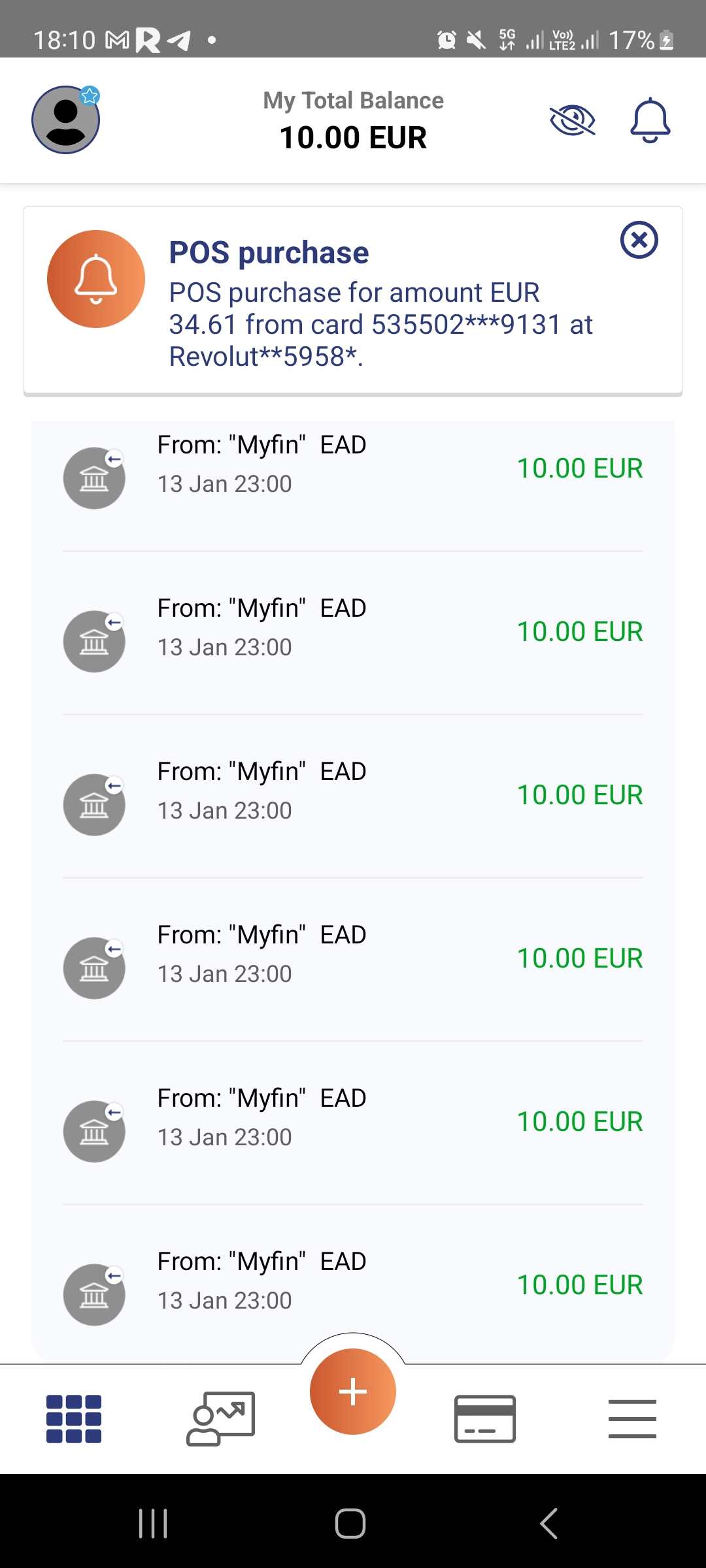Tap bank icon of fourth transaction
This screenshot has height=1568, width=706.
[94, 968]
